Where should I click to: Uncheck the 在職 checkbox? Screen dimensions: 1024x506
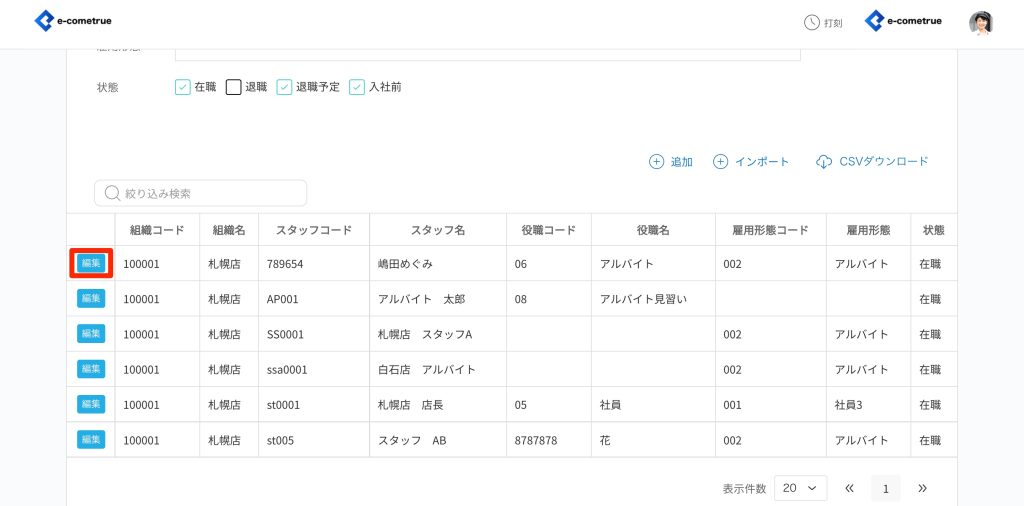pos(182,87)
